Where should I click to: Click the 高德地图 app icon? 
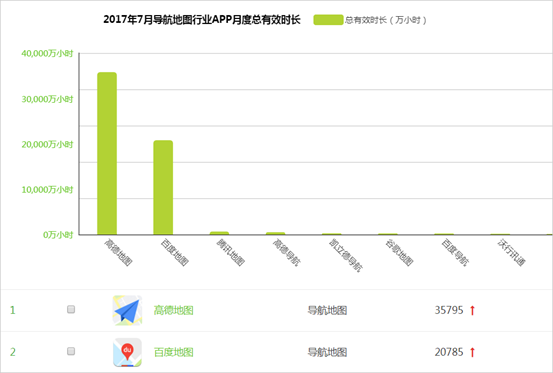pyautogui.click(x=127, y=310)
